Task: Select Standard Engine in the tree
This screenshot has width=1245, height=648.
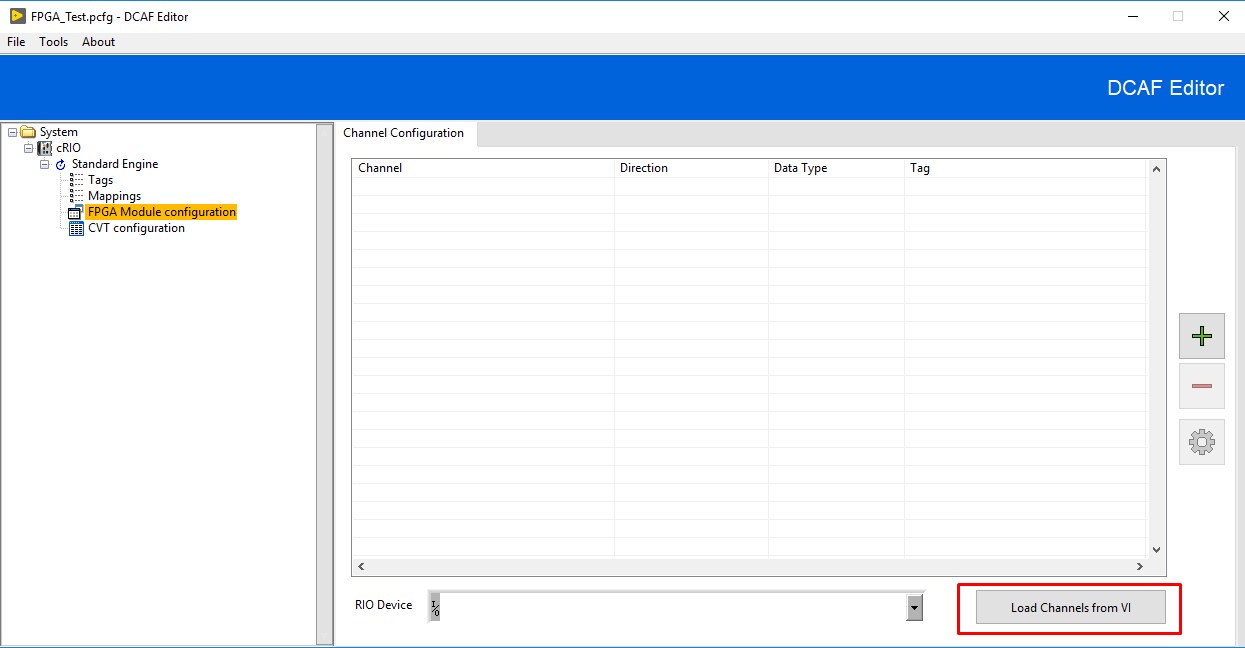Action: [115, 164]
